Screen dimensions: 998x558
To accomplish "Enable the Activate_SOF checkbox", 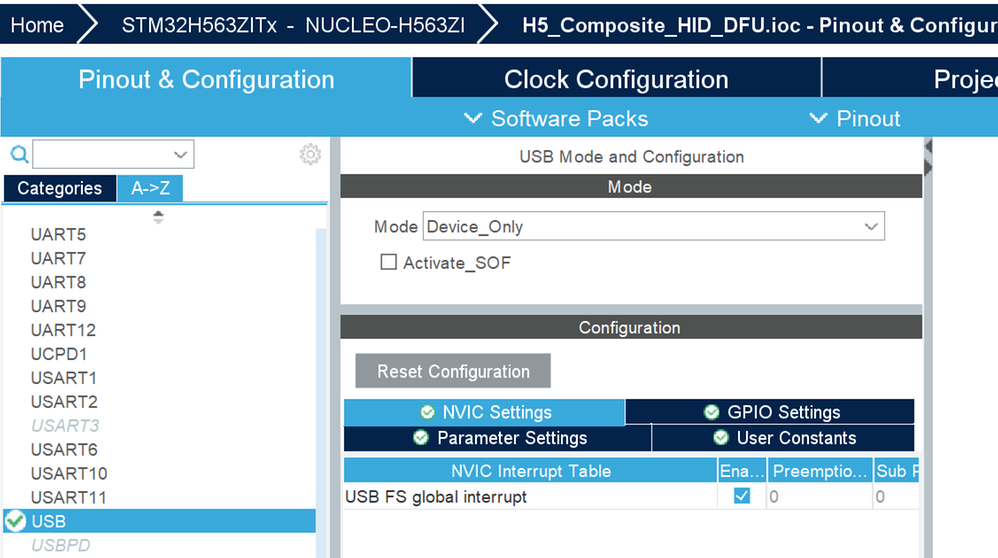I will (x=388, y=262).
